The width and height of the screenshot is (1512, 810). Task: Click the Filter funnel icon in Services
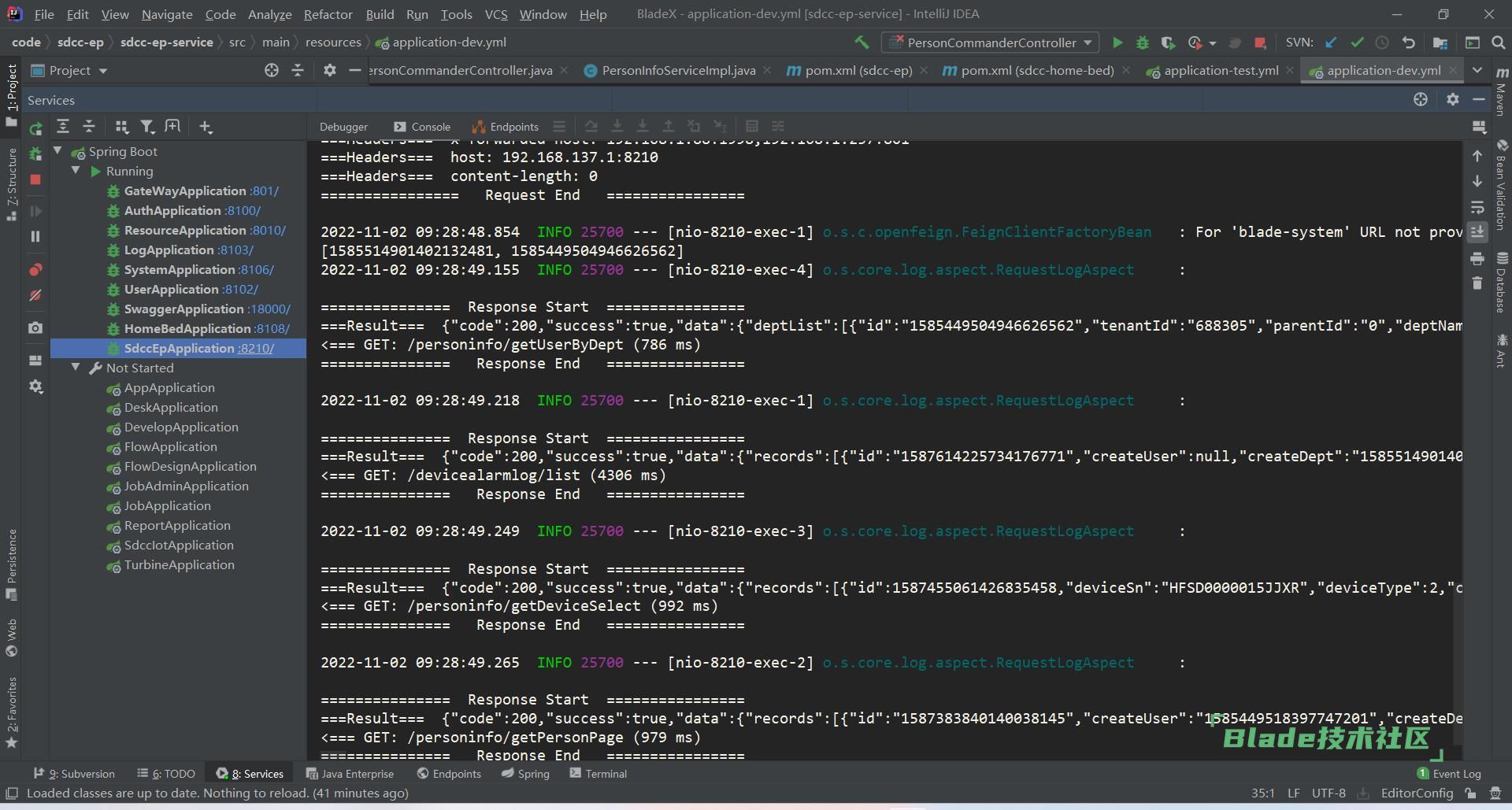point(146,127)
